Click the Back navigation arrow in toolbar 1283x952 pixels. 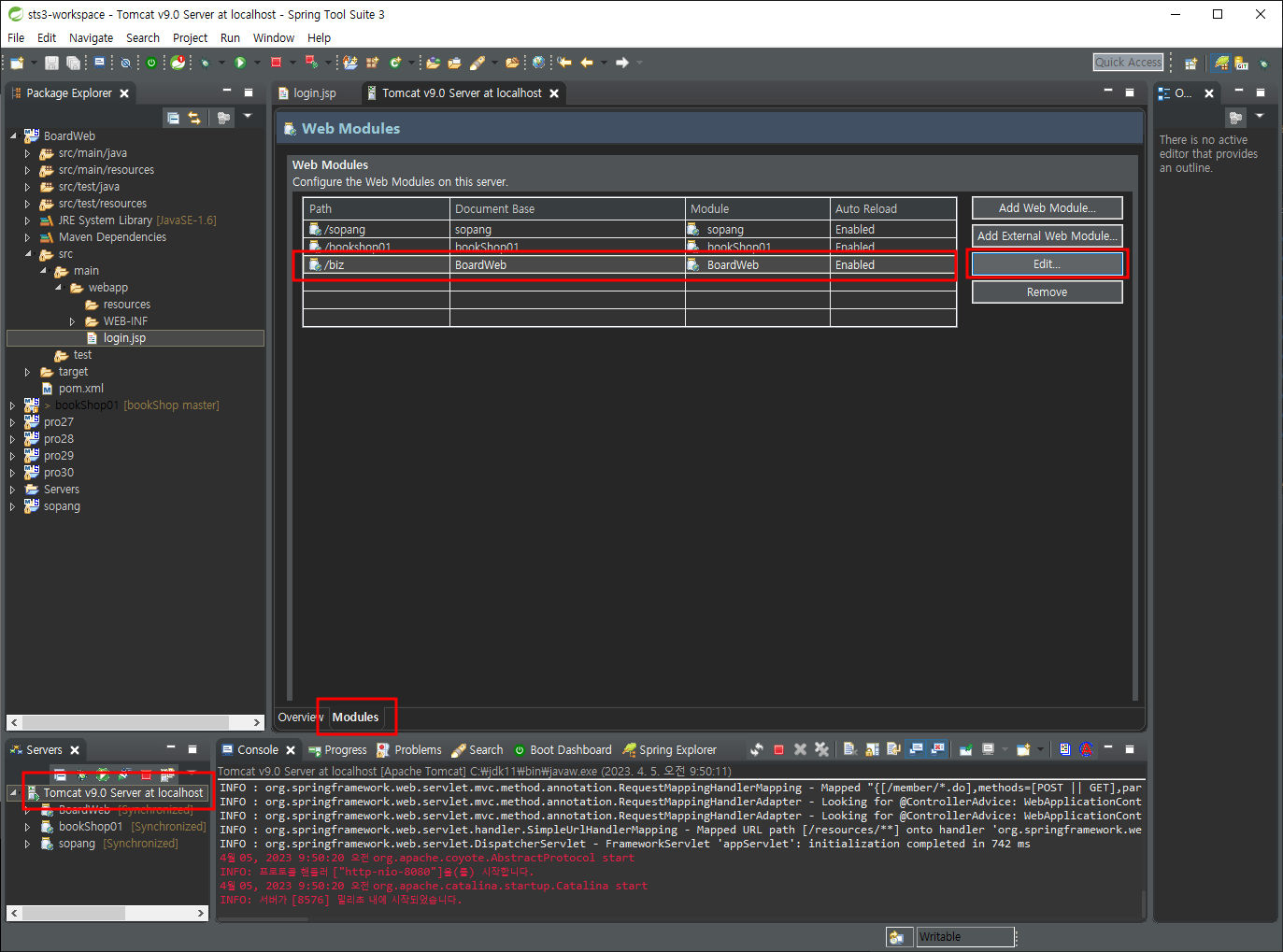tap(587, 63)
